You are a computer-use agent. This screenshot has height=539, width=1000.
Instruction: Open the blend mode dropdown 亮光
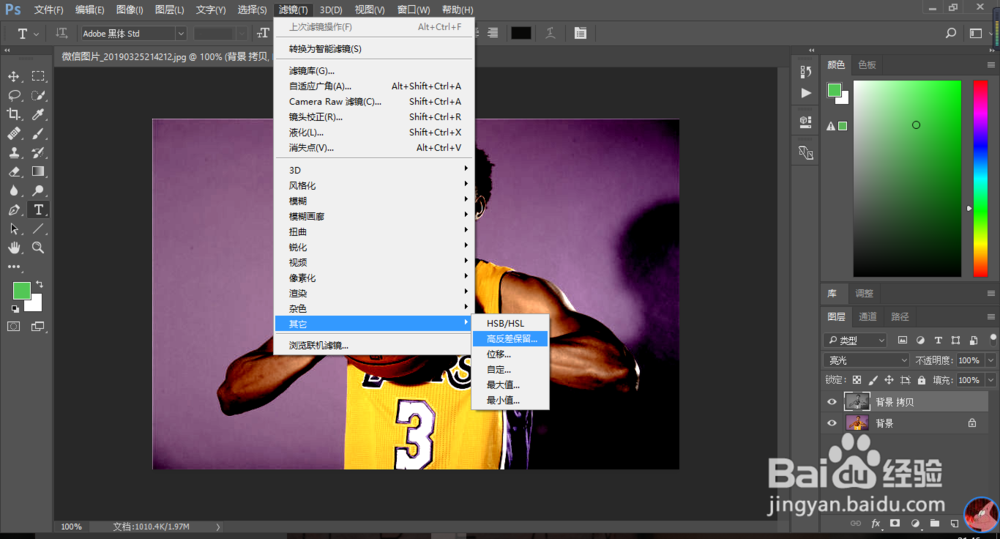tap(867, 360)
